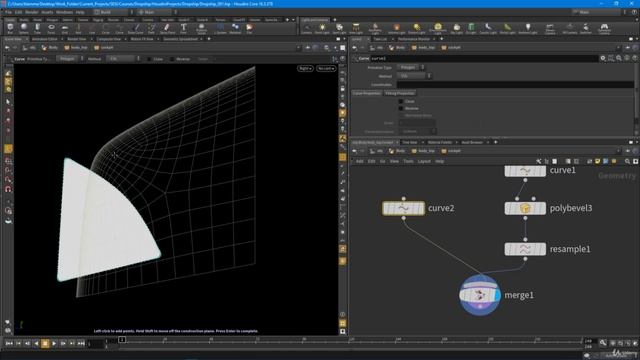Viewport: 640px width, 360px height.
Task: Switch to the Fitting Properties tab
Action: (x=400, y=93)
